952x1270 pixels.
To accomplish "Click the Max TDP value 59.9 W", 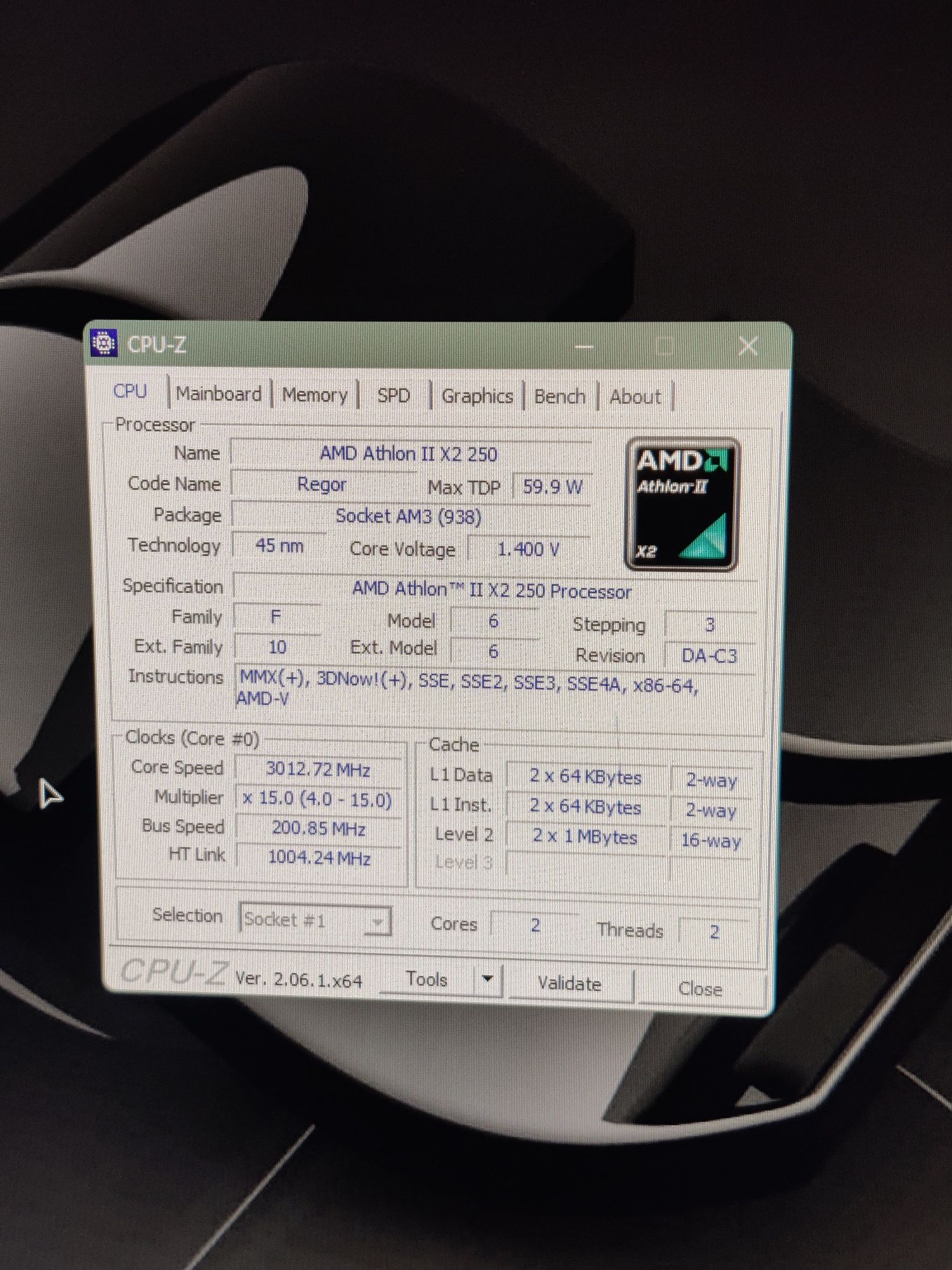I will (552, 487).
